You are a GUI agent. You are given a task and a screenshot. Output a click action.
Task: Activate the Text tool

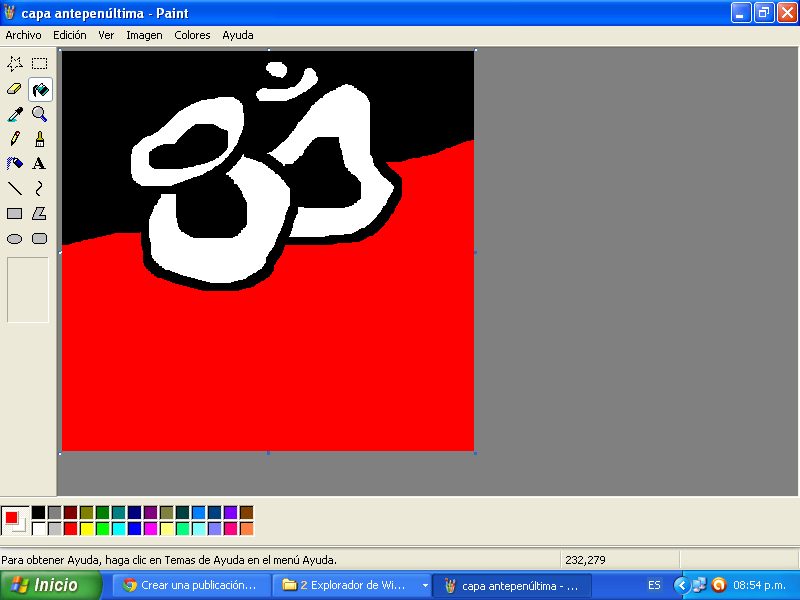point(40,164)
